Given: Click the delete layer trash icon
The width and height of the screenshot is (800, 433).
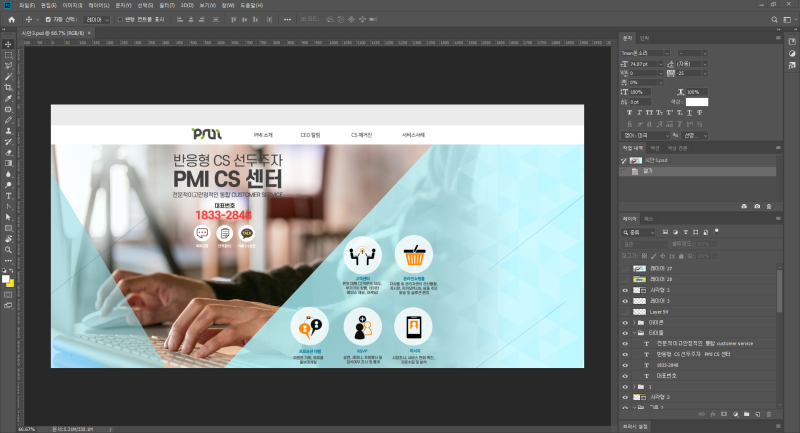Looking at the screenshot, I should (769, 414).
